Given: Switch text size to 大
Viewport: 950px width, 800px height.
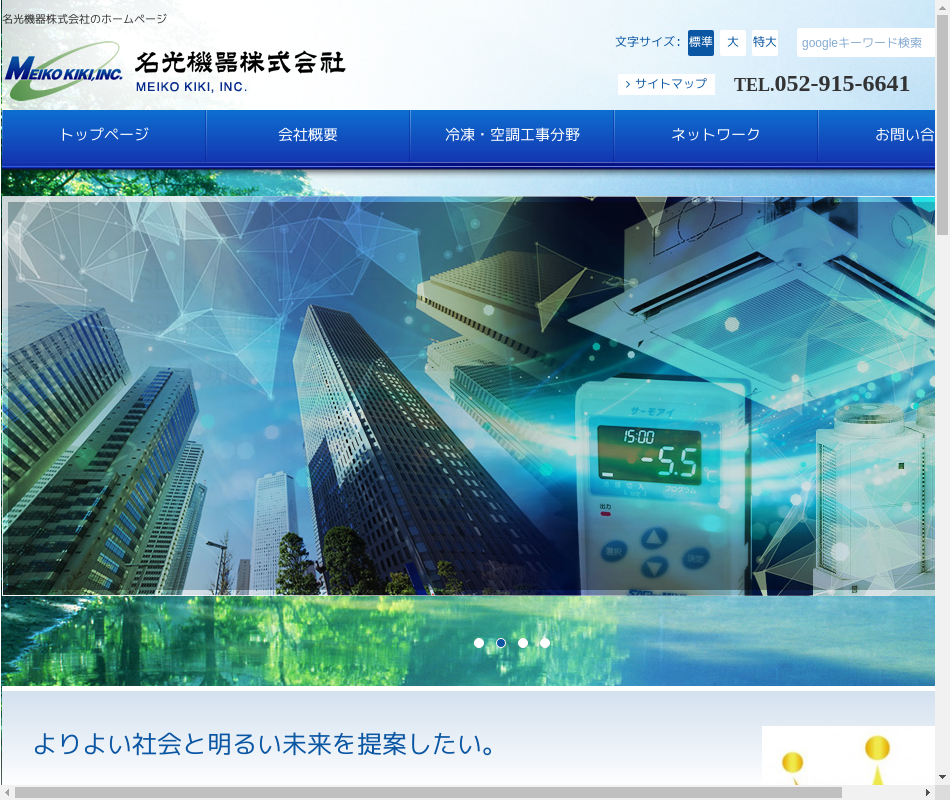Looking at the screenshot, I should (x=733, y=42).
